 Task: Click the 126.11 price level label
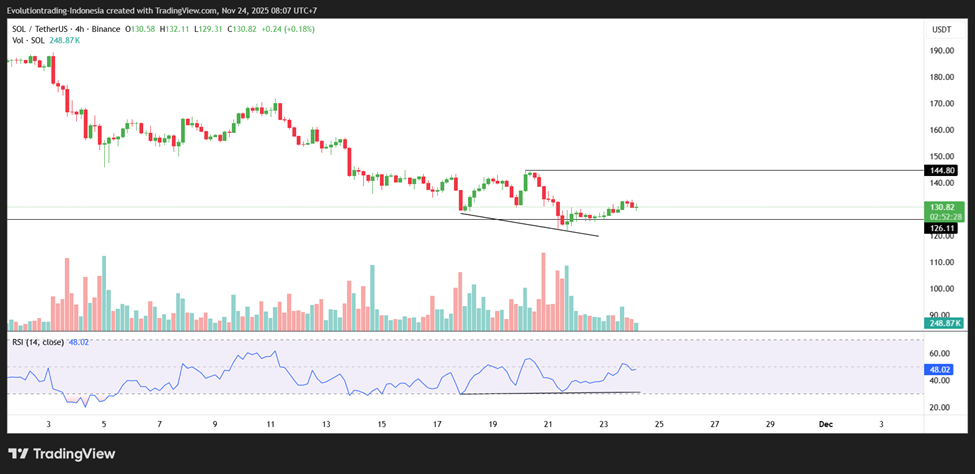(942, 228)
